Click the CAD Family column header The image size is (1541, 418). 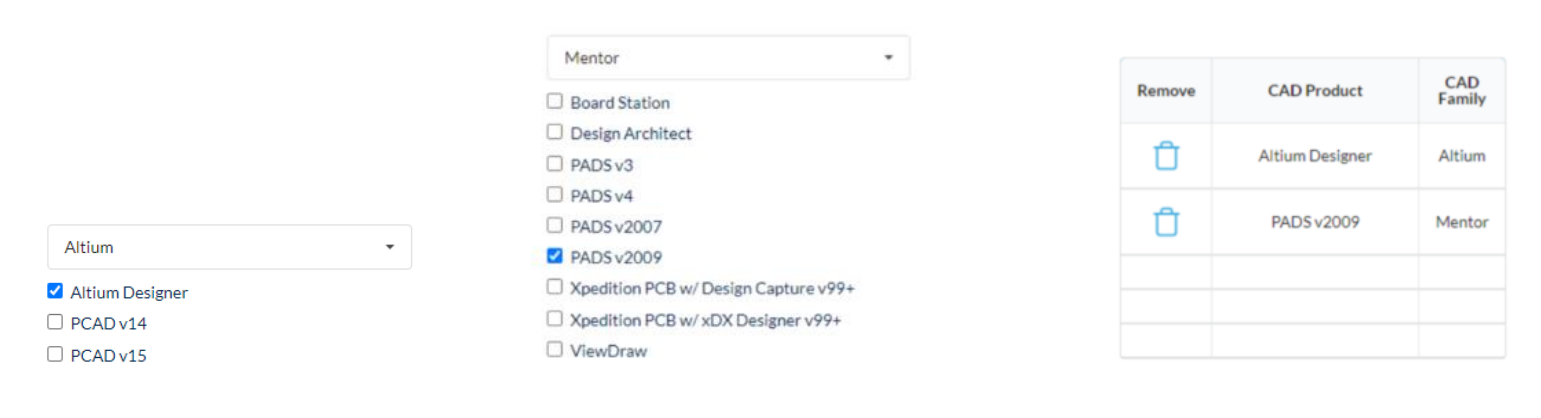[1461, 90]
